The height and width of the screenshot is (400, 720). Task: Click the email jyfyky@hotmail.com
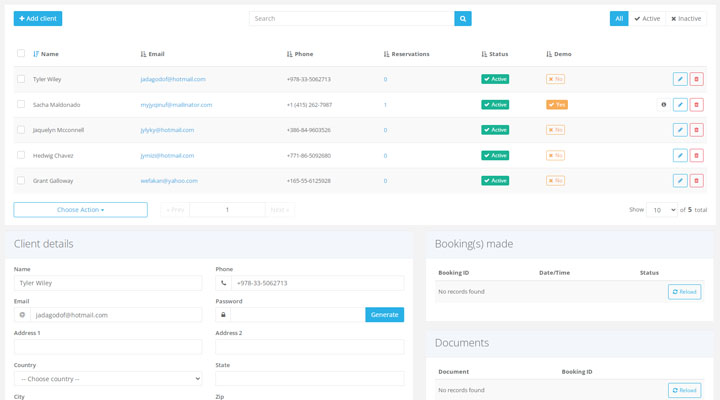167,130
